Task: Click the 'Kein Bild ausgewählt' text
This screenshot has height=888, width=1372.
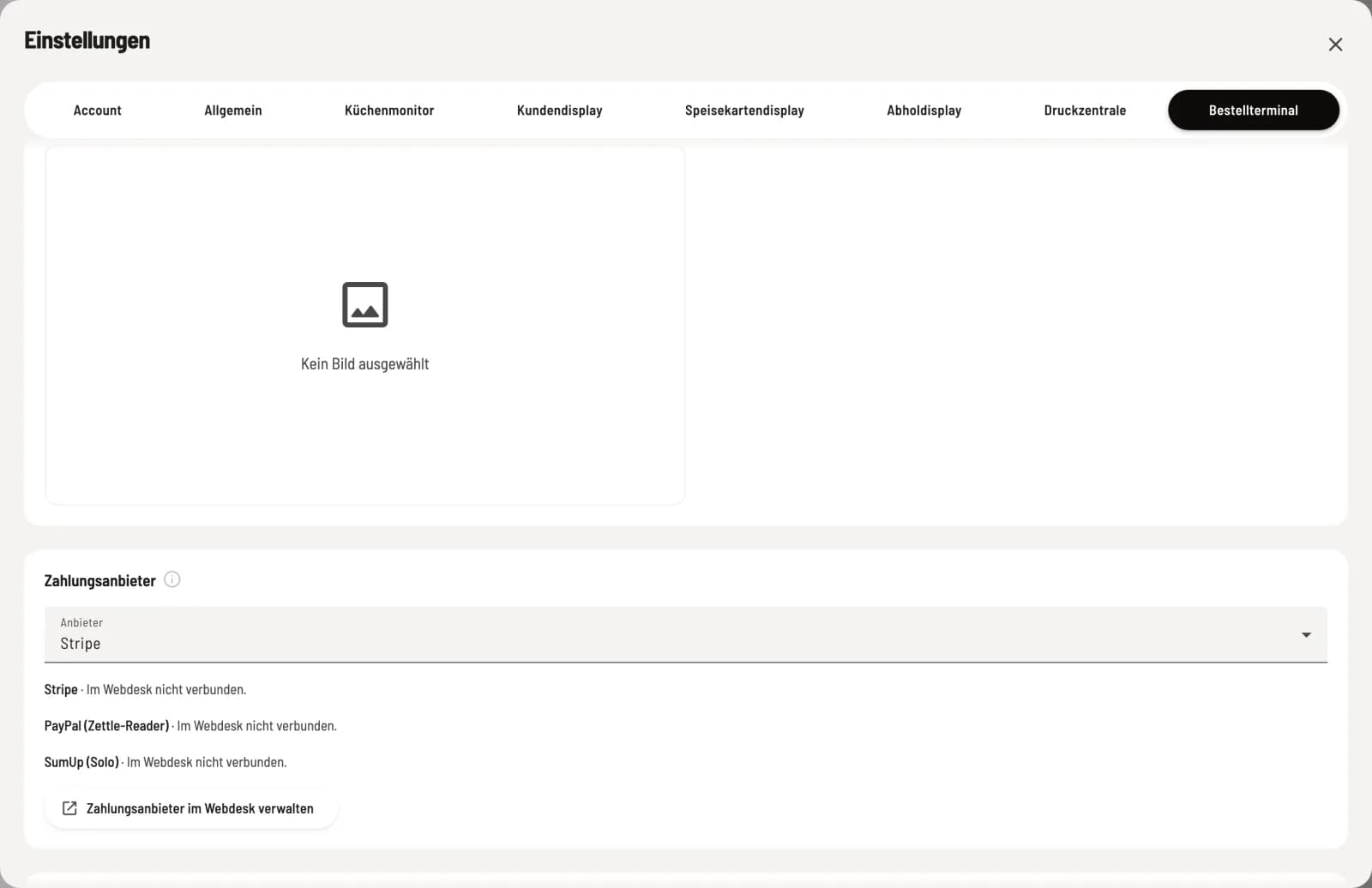Action: click(365, 364)
